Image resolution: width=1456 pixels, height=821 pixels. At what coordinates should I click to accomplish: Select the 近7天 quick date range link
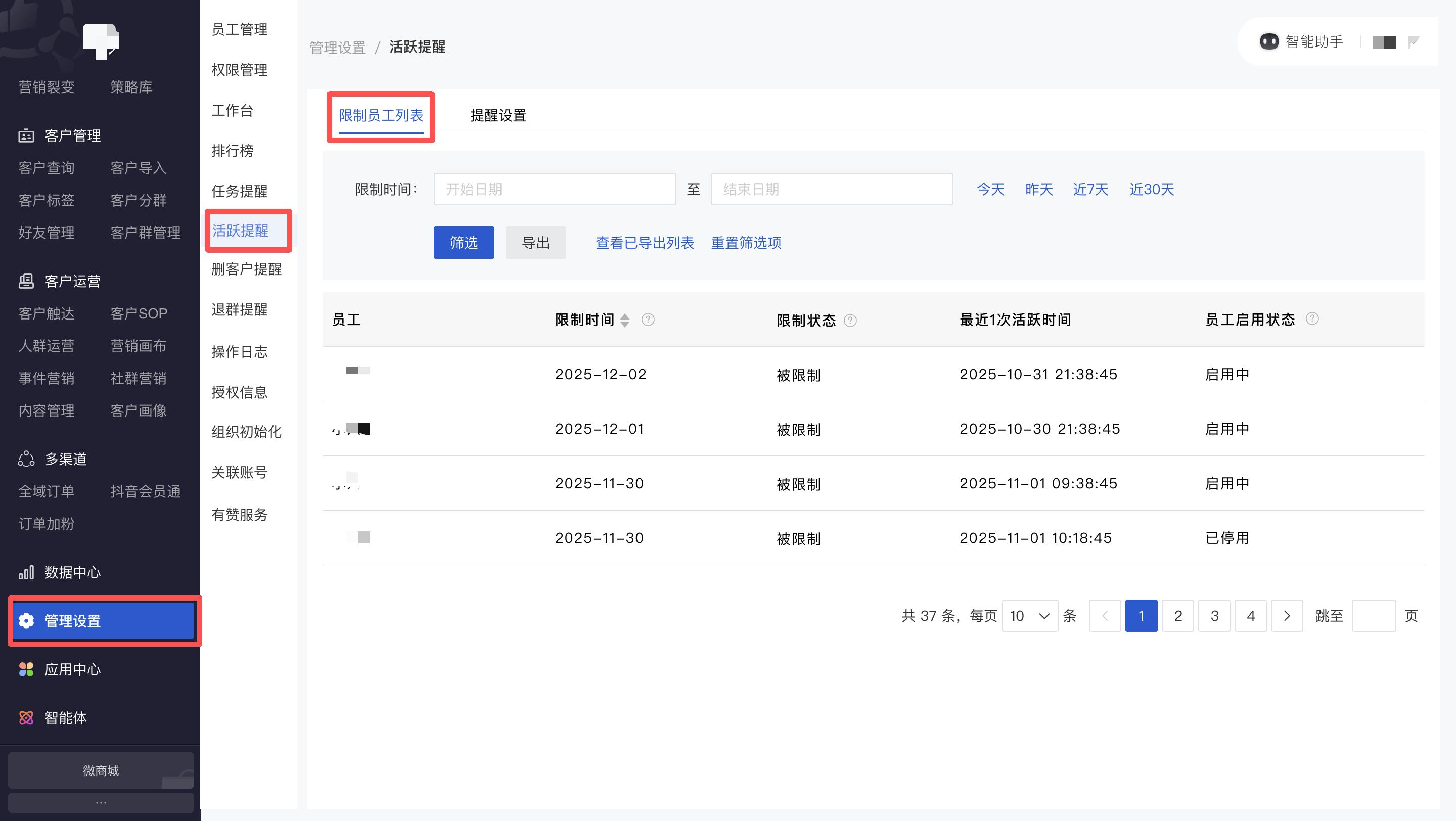1090,189
